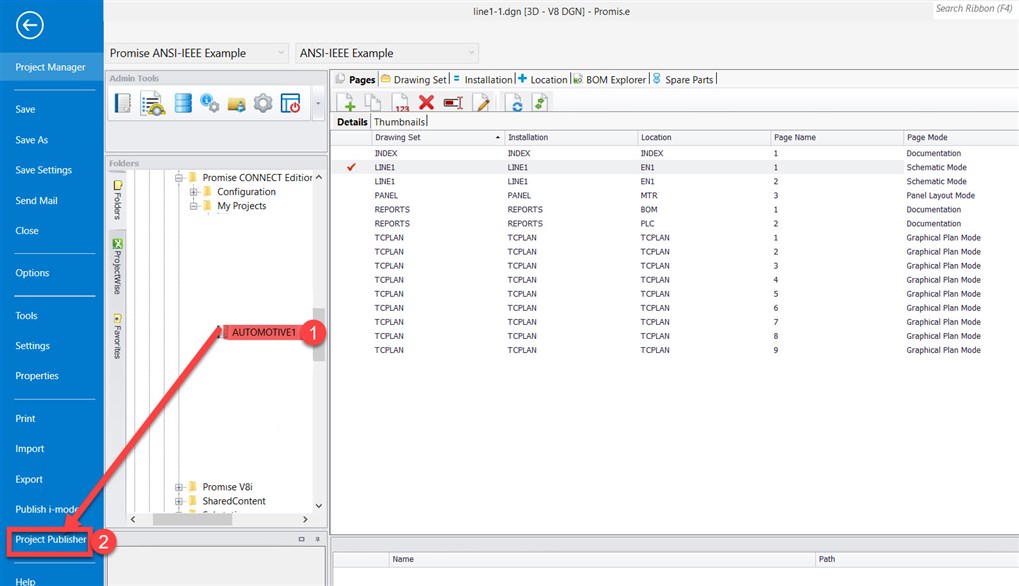Image resolution: width=1019 pixels, height=586 pixels.
Task: Switch to the Installation tab
Action: (483, 79)
